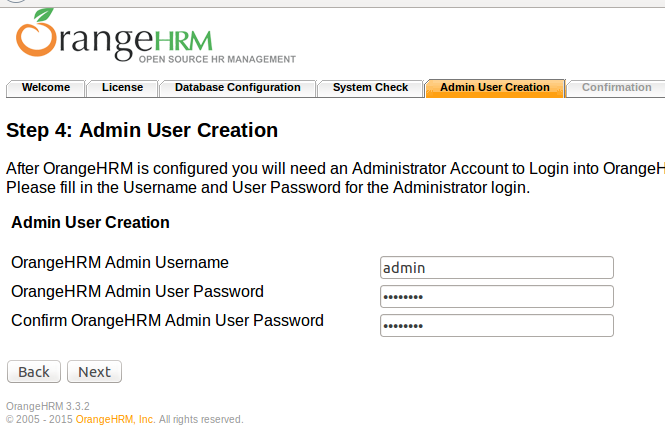665x430 pixels.
Task: Click the OrangeHRM Admin User Password label
Action: [137, 291]
